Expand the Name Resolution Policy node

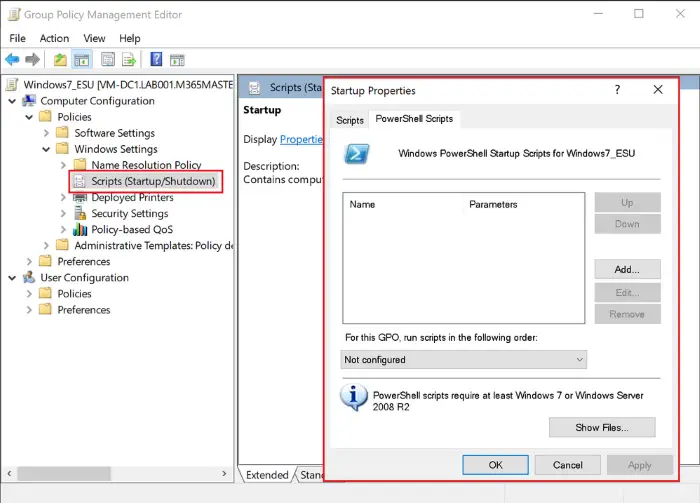(63, 165)
